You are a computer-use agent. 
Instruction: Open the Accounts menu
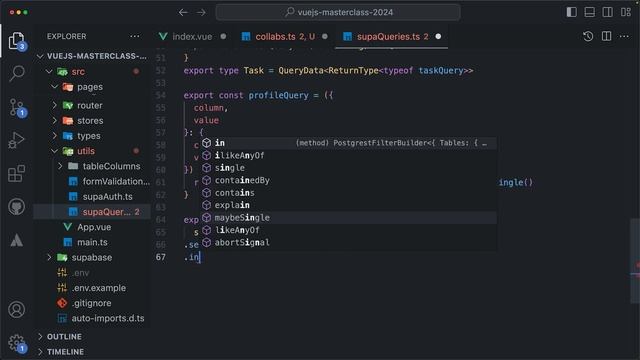(x=17, y=310)
